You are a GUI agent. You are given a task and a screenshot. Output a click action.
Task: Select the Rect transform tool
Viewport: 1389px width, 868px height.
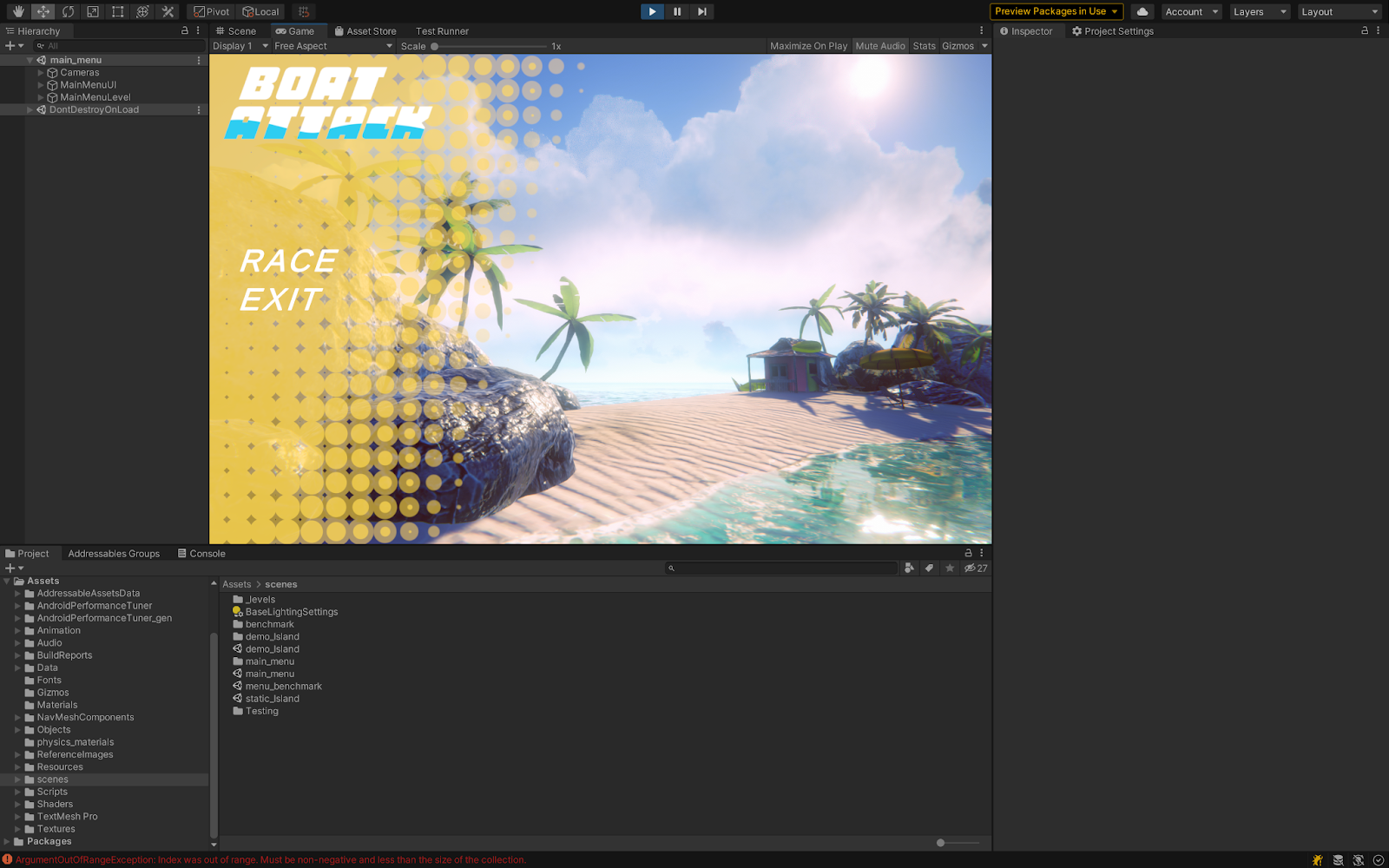[118, 11]
